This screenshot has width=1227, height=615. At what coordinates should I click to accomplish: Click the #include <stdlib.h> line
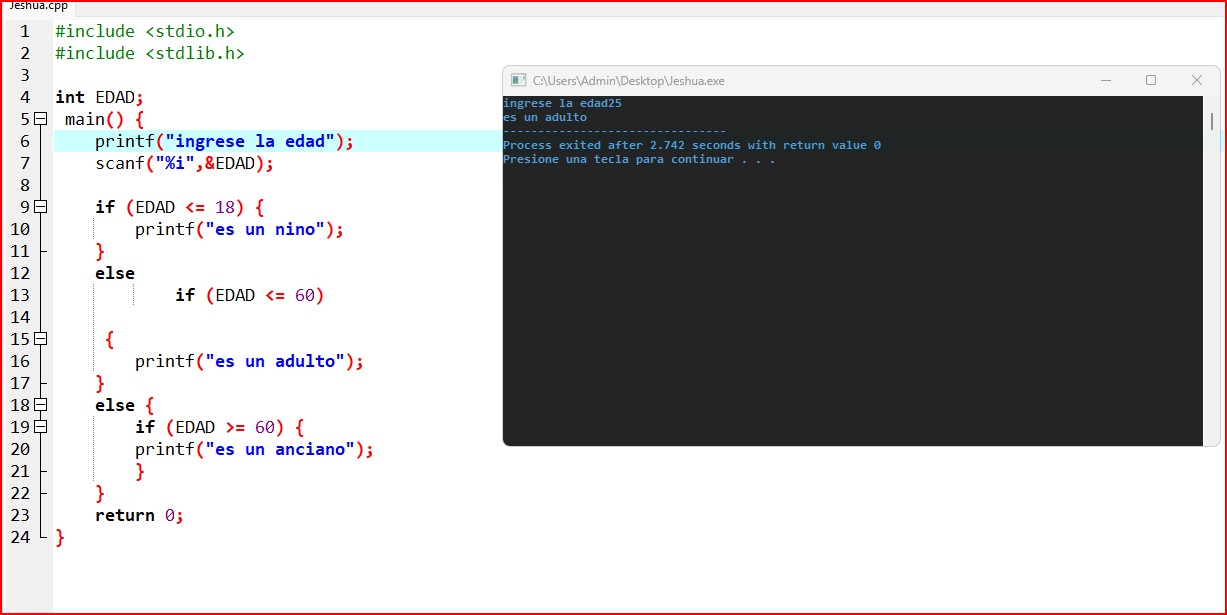tap(149, 53)
